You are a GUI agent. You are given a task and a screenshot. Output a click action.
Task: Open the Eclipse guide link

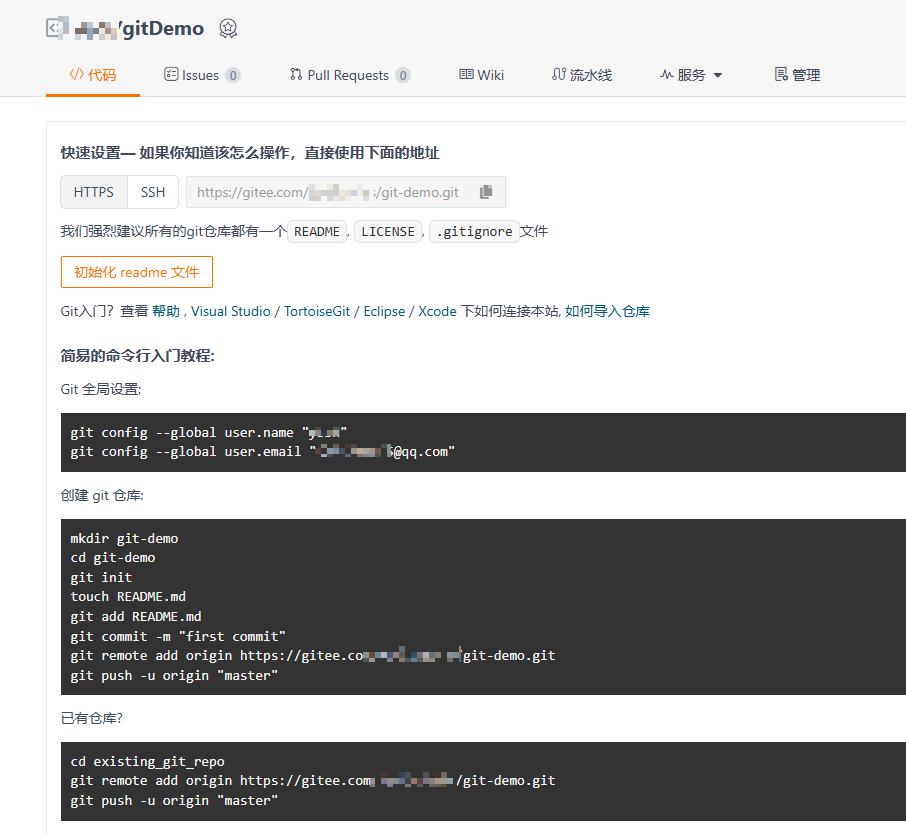tap(384, 312)
